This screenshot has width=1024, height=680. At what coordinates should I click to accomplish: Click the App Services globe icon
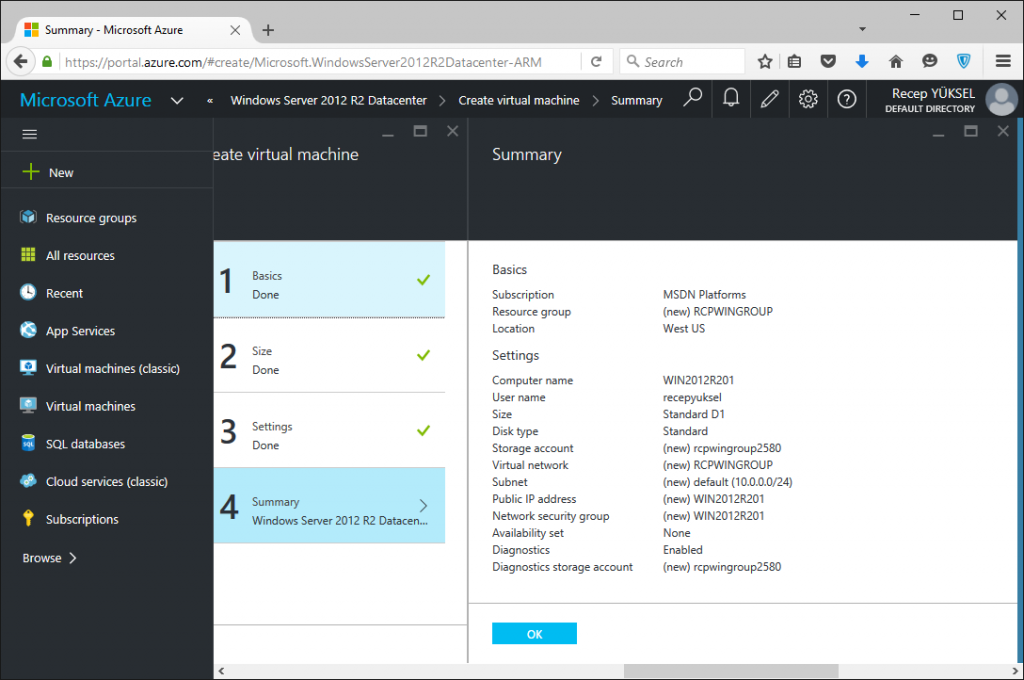click(x=28, y=330)
